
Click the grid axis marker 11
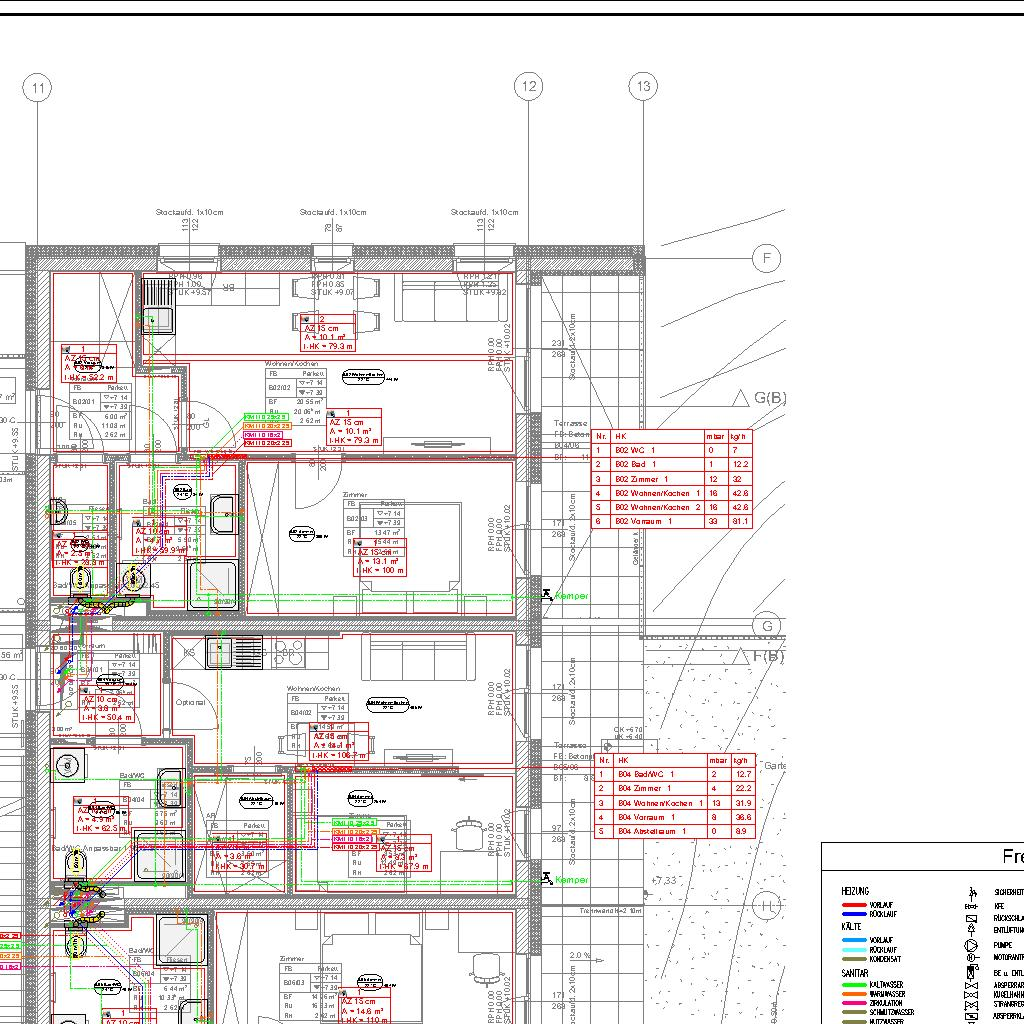(38, 88)
